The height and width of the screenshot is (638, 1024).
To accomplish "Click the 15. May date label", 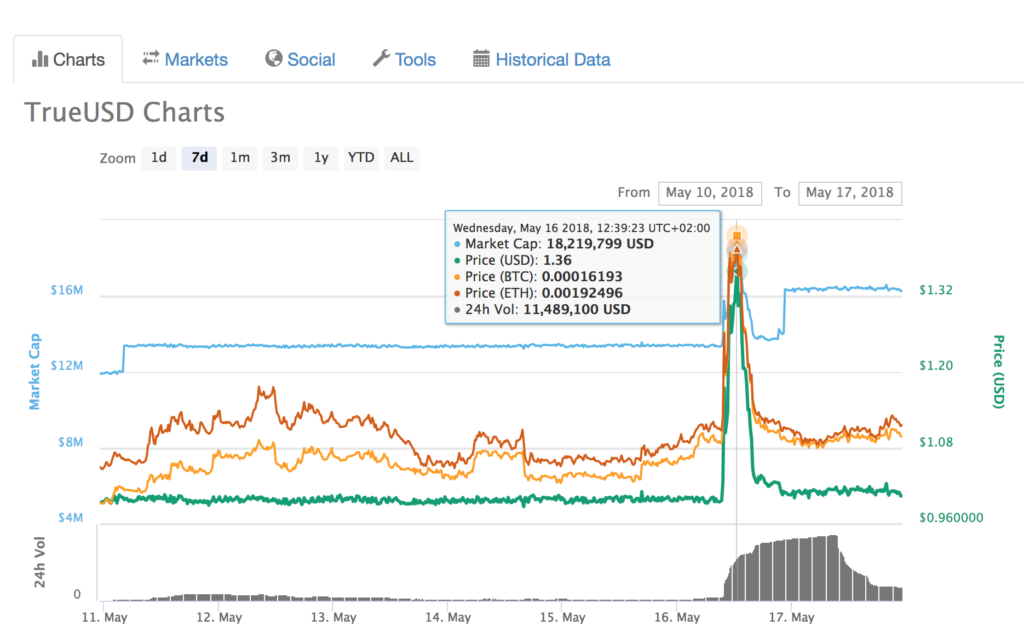I will (x=562, y=617).
